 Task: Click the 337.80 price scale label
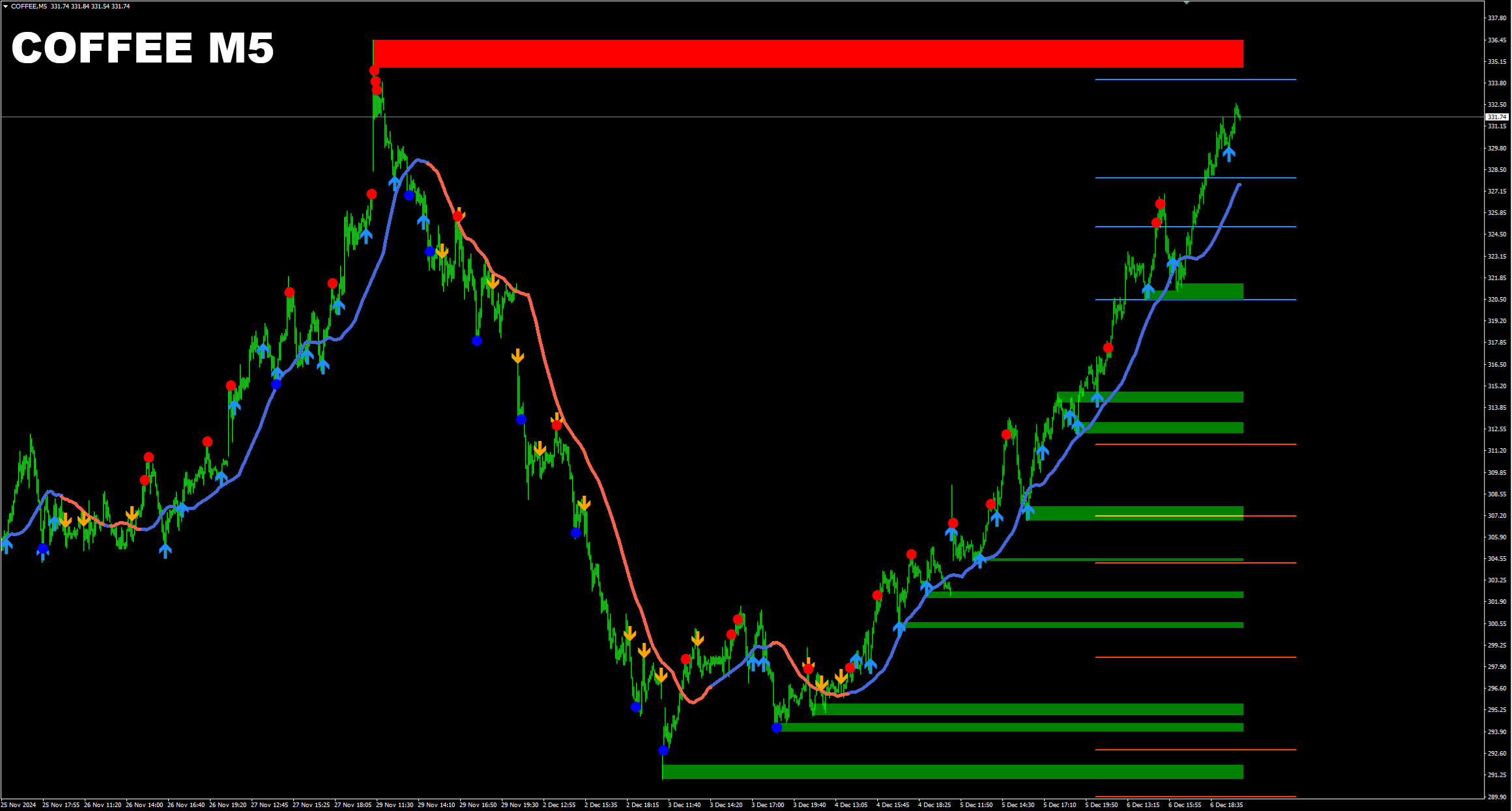click(1496, 18)
